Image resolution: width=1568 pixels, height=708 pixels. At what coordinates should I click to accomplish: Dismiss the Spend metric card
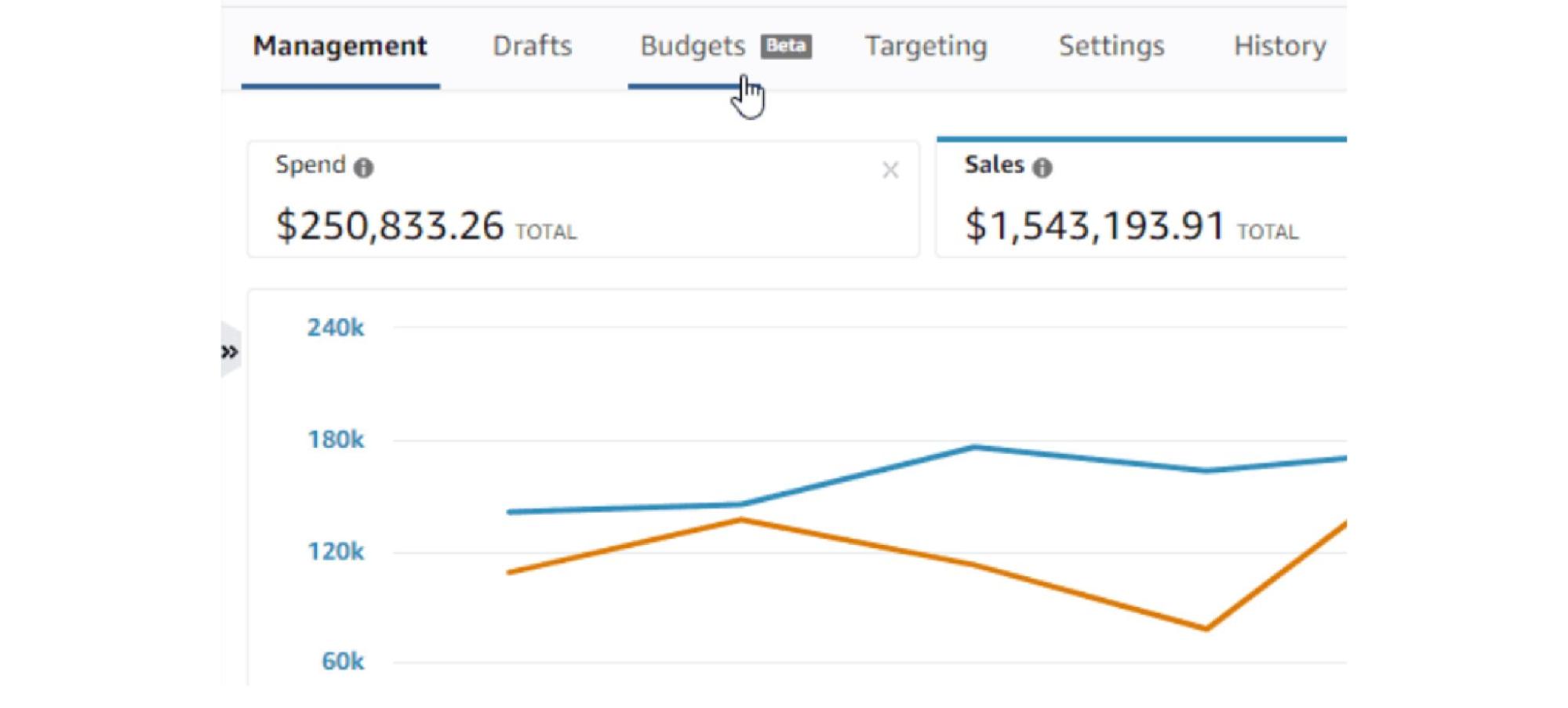point(890,170)
